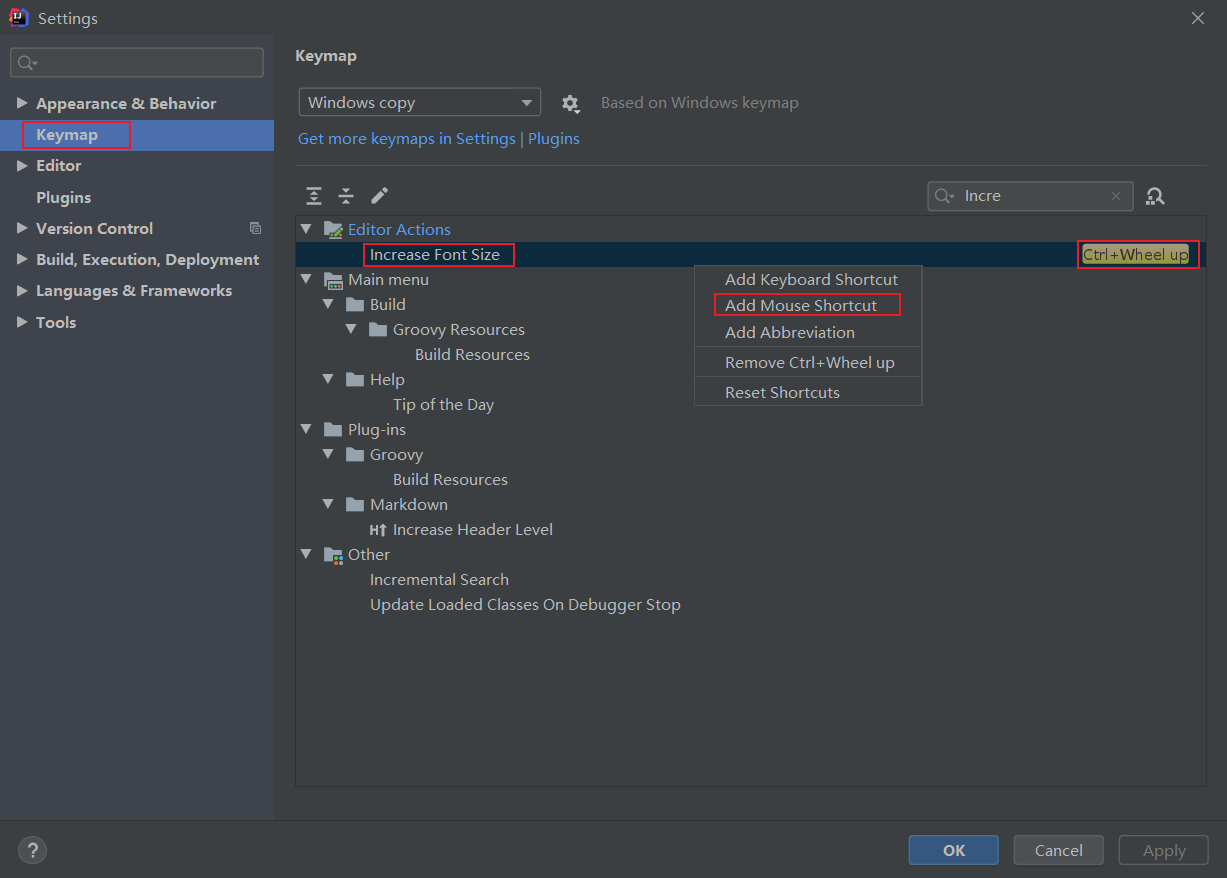The image size is (1227, 878).
Task: Collapse the Plug-ins tree node
Action: point(306,430)
